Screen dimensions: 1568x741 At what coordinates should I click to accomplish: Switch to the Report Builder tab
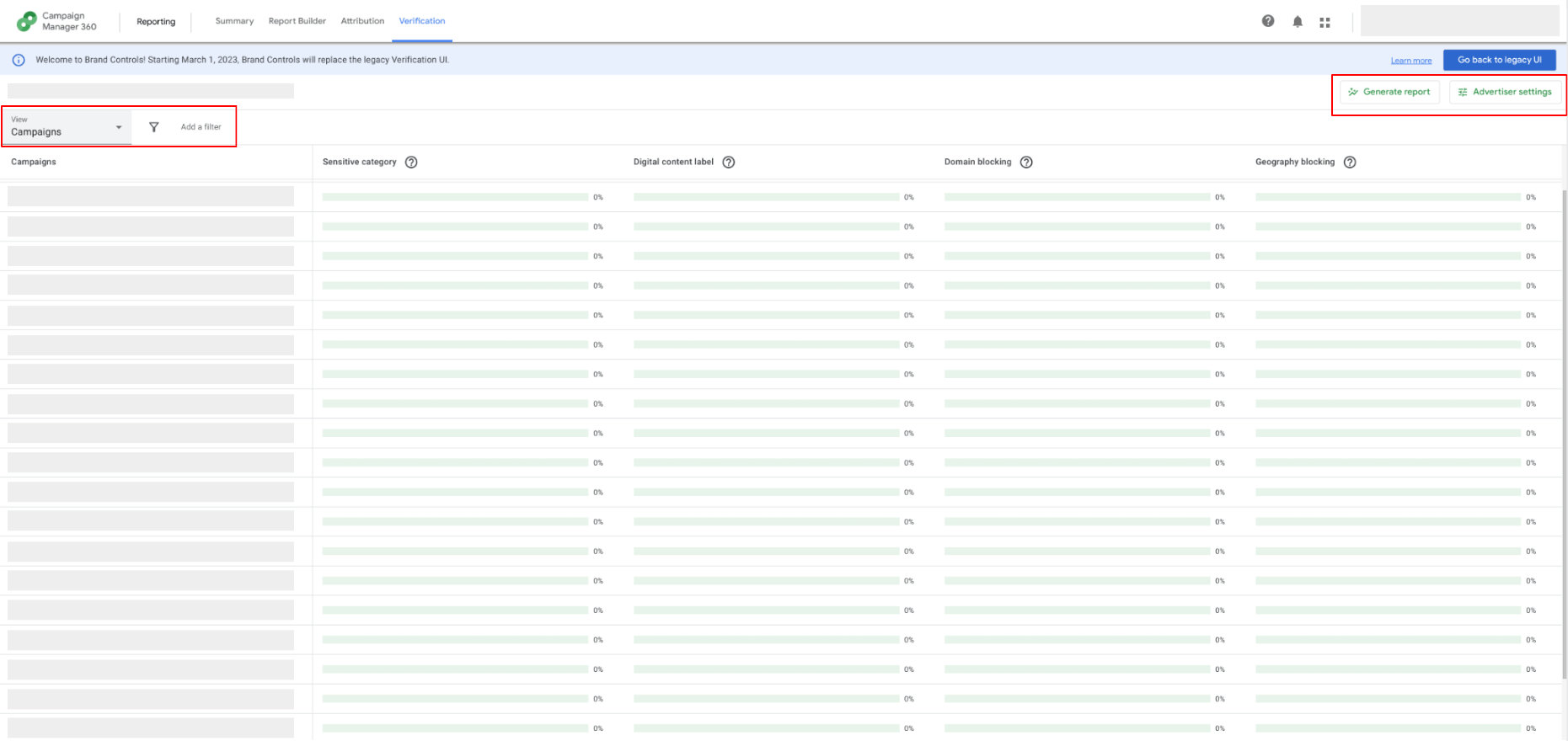(297, 21)
